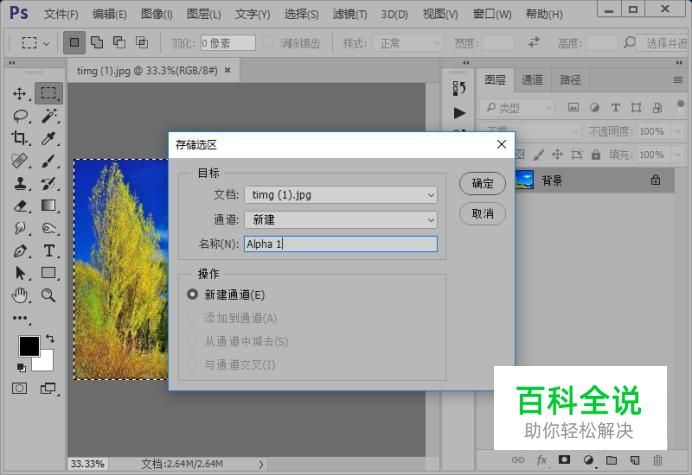Open the Opacity value dropdown arrow

[x=677, y=131]
